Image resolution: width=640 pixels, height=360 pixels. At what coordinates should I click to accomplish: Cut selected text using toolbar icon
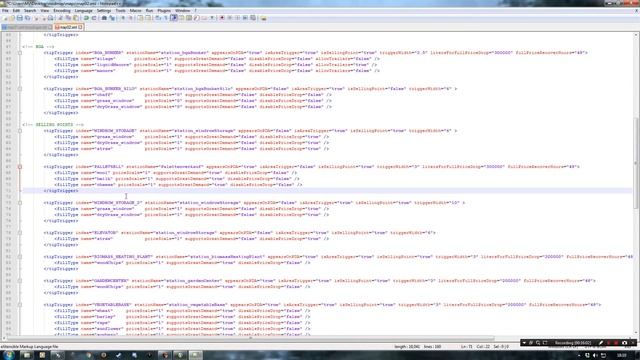coord(60,18)
